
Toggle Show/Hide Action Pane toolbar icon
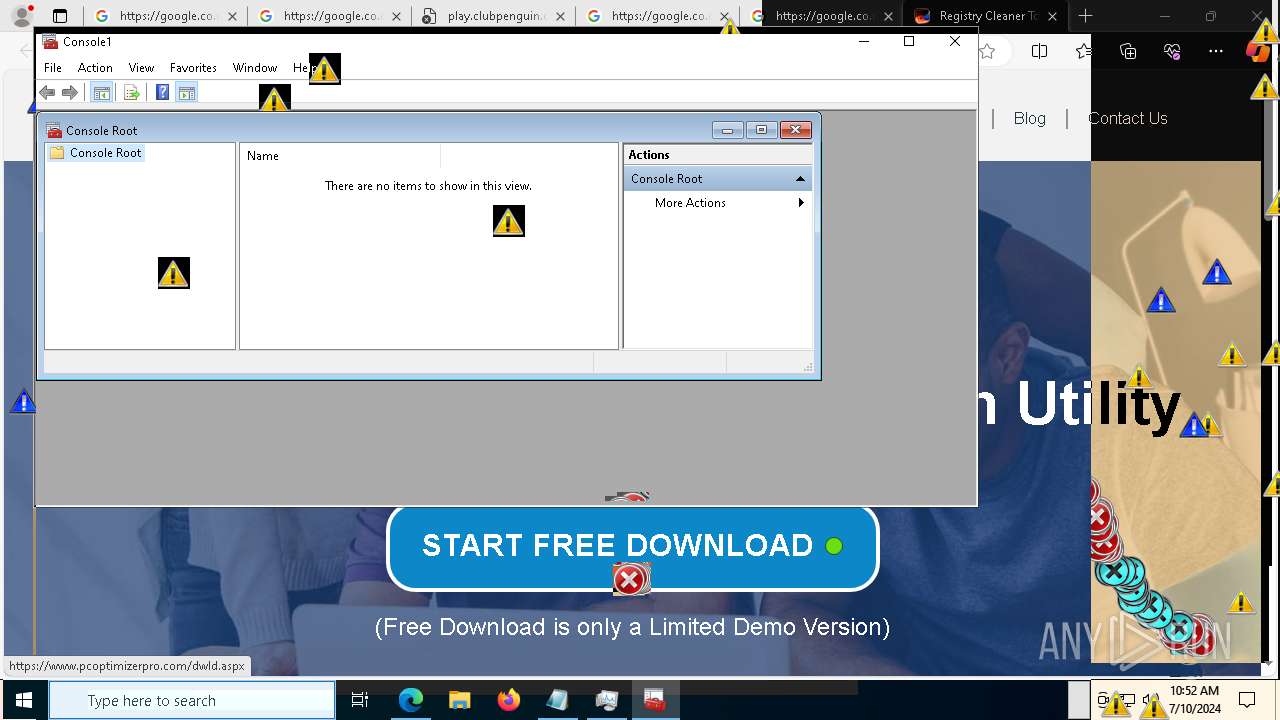pyautogui.click(x=186, y=93)
